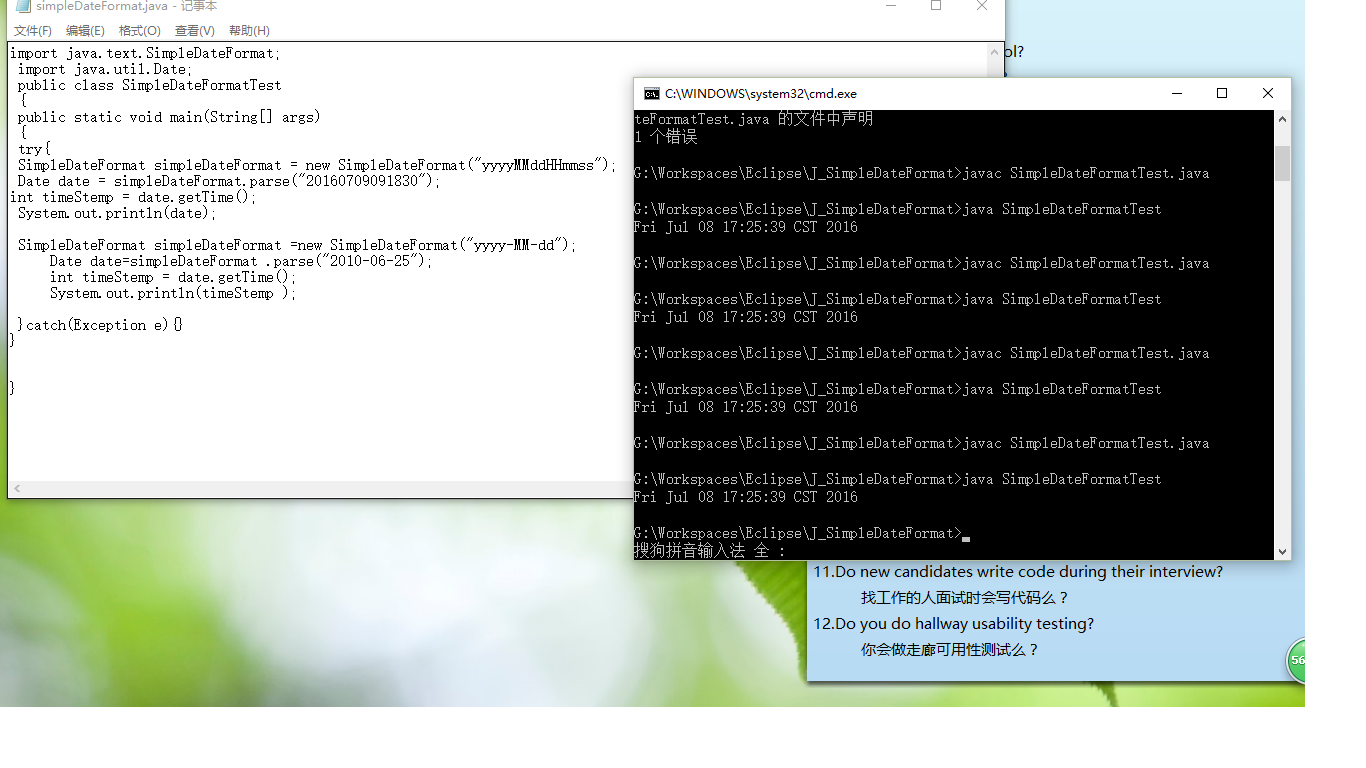Click '12.Do you do hallway usability testing?' text
1366x768 pixels.
[954, 624]
